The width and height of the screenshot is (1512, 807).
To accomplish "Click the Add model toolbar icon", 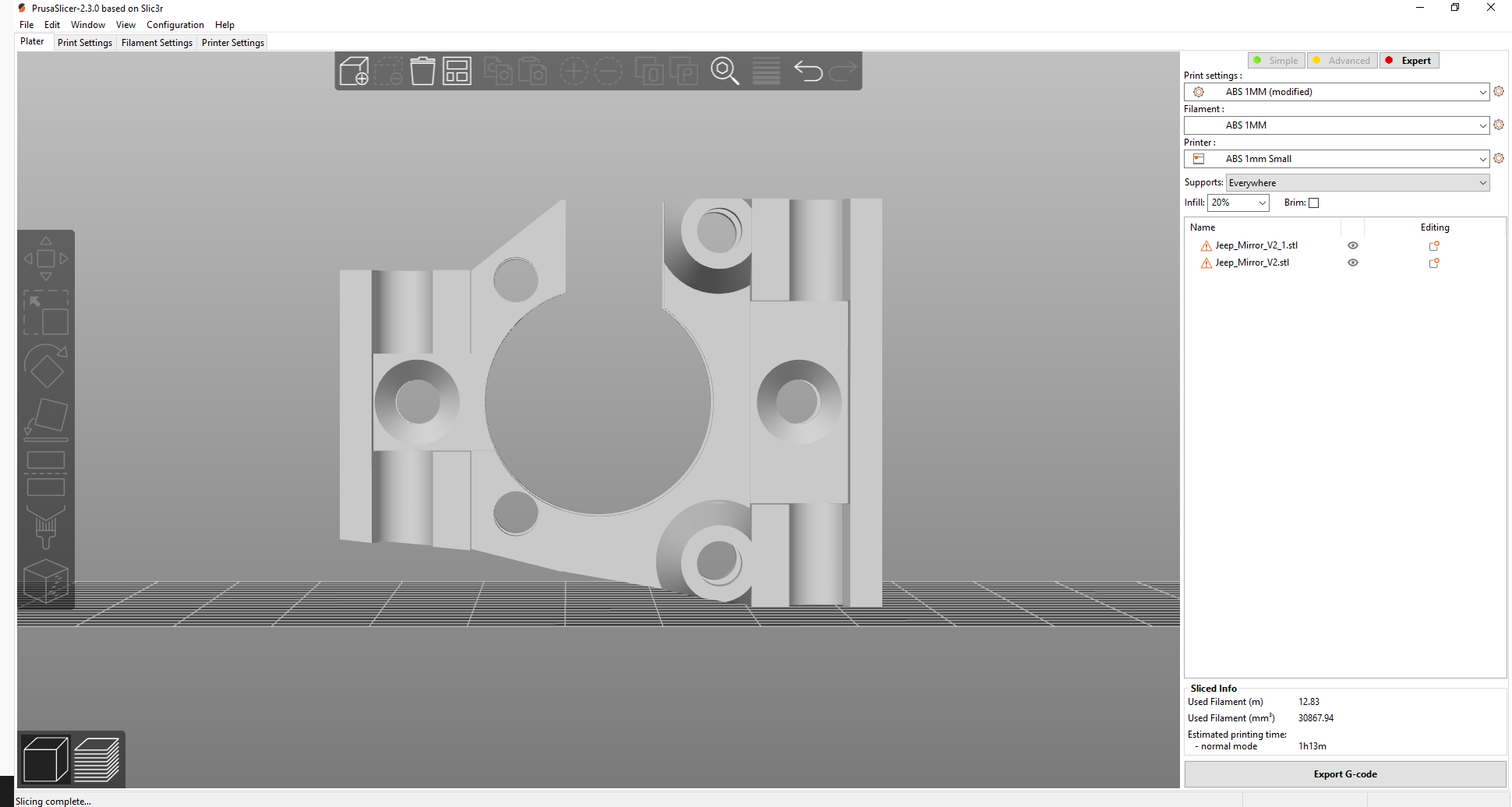I will 355,71.
